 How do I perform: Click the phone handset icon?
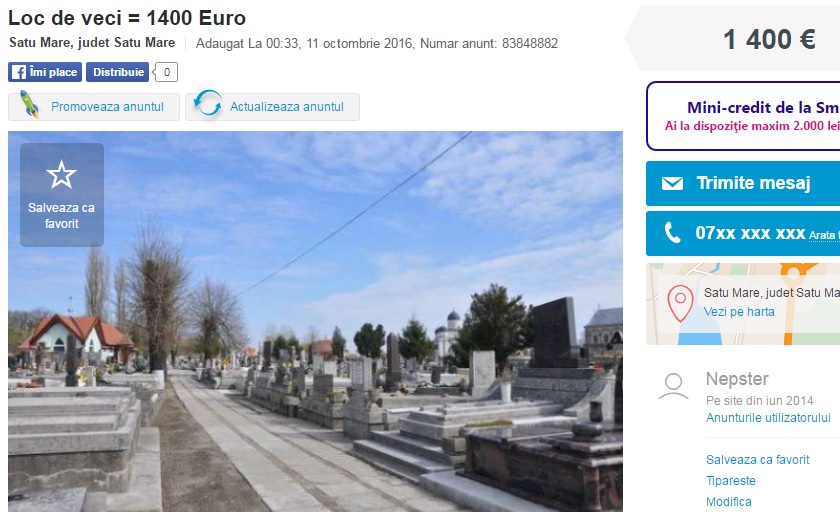click(672, 233)
